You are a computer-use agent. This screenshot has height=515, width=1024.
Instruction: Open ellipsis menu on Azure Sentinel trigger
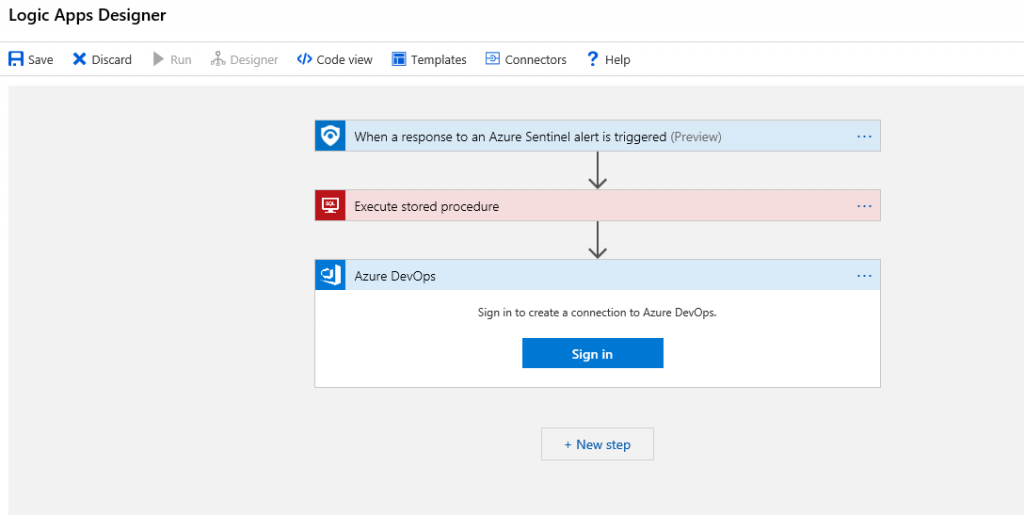864,137
